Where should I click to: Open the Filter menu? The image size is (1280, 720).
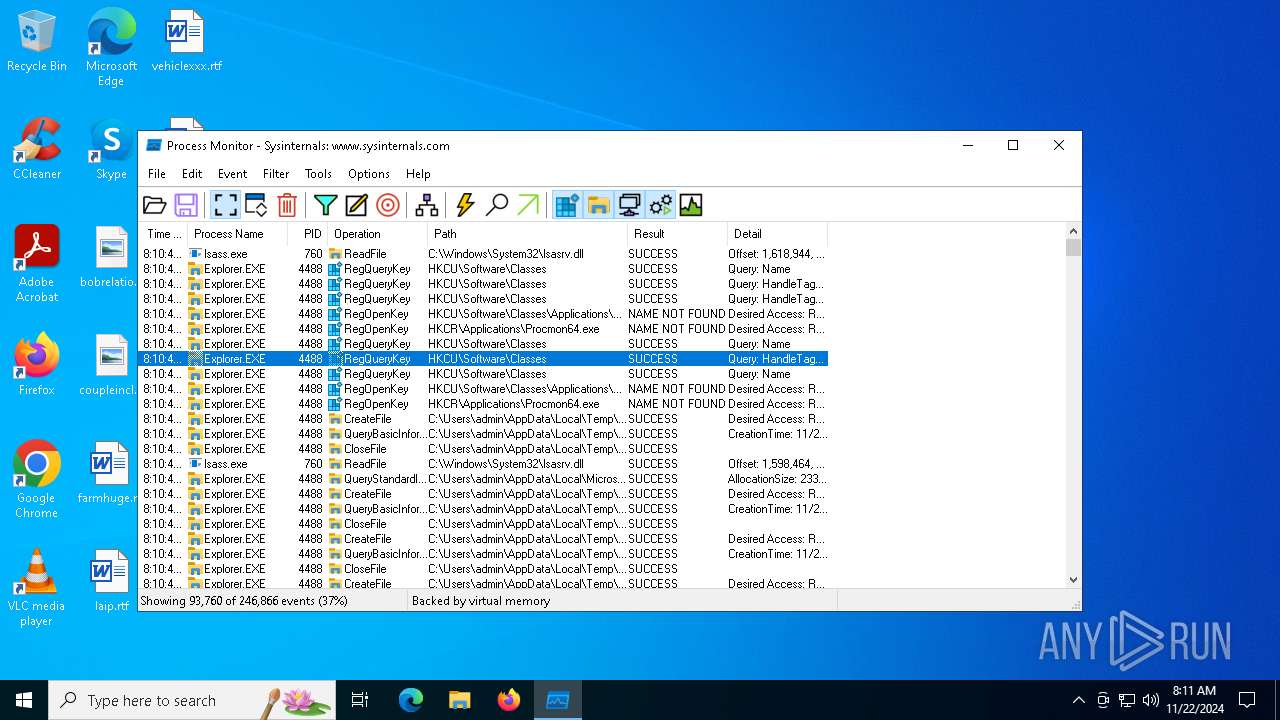click(x=276, y=174)
